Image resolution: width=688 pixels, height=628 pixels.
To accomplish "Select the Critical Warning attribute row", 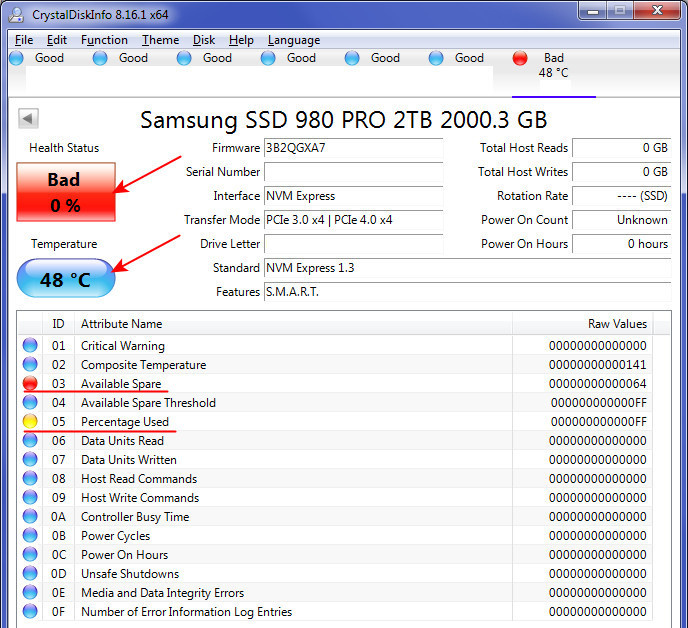I will (x=335, y=346).
